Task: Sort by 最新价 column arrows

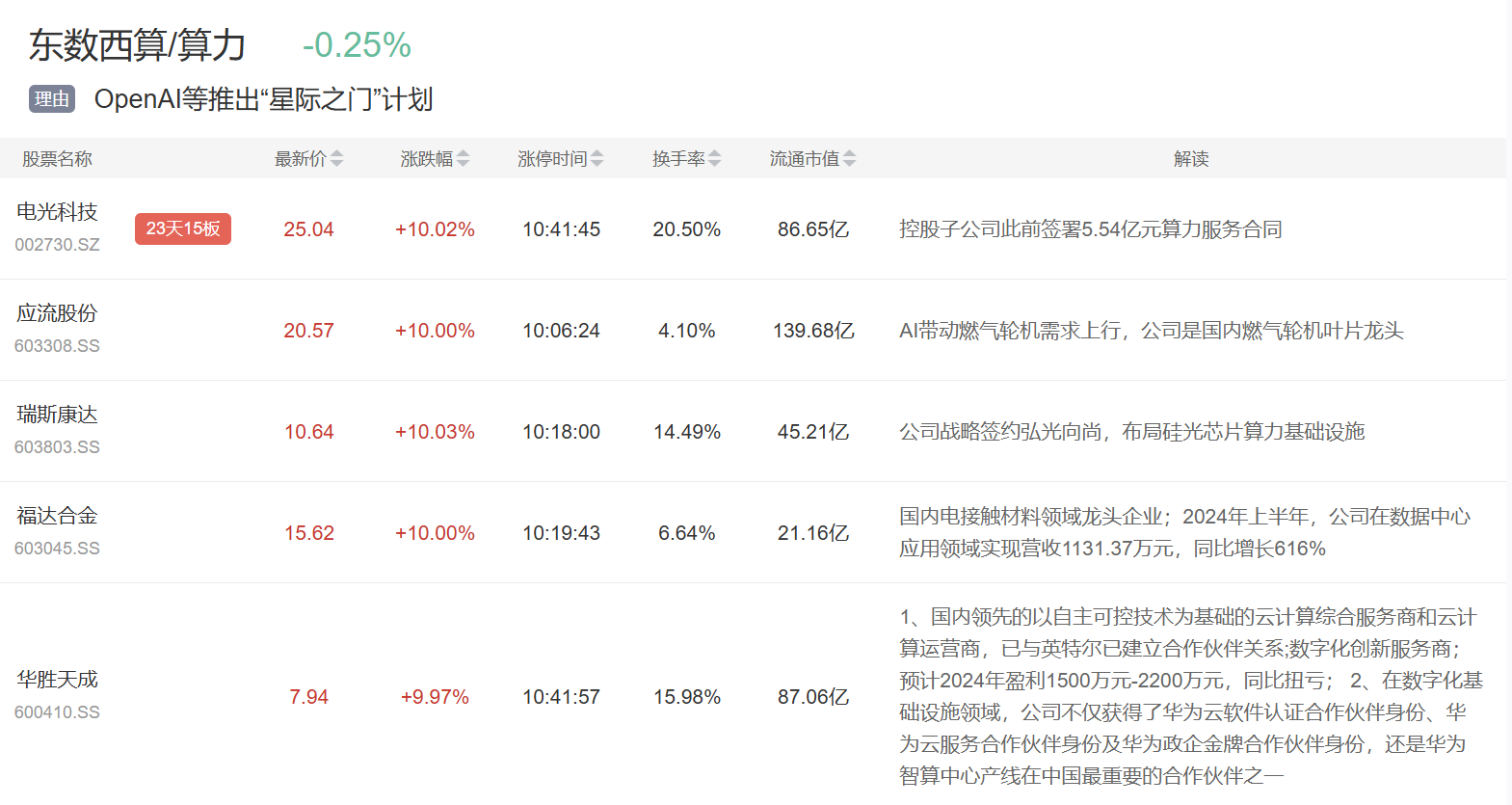Action: 336,159
